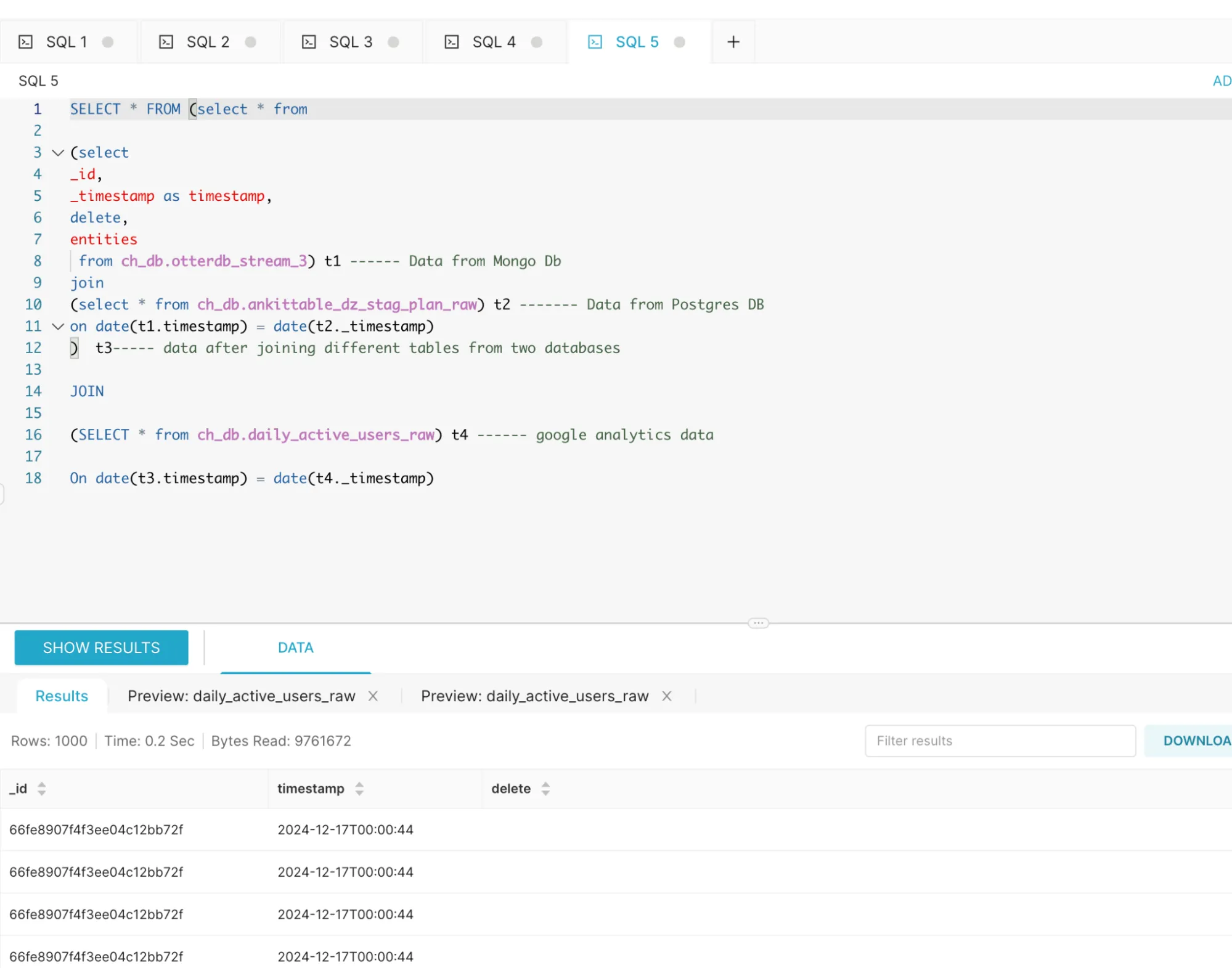Viewport: 1232px width, 968px height.
Task: Click the terminal icon on SQL 1 tab
Action: click(25, 42)
